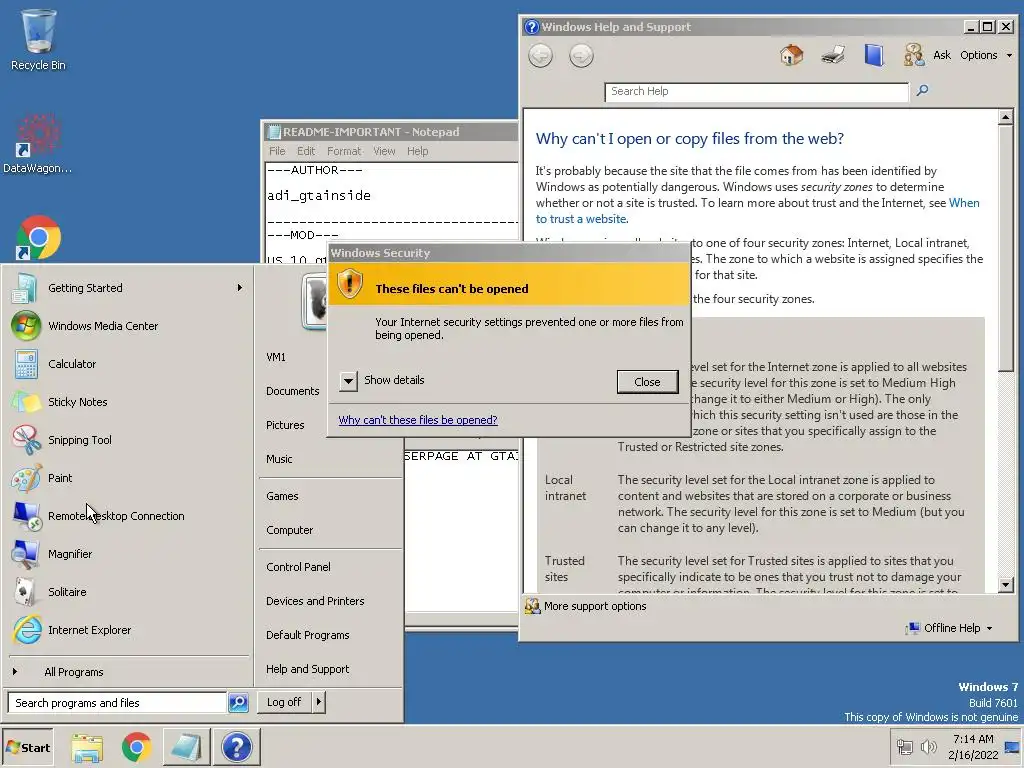
Task: Click the user account picture in Start menu
Action: (316, 302)
